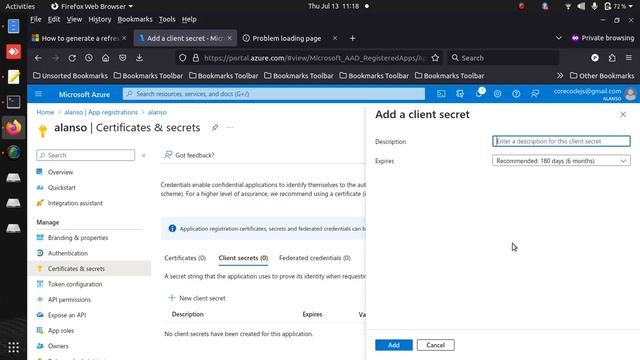
Task: Open the Firefox Tools menu
Action: [x=167, y=19]
